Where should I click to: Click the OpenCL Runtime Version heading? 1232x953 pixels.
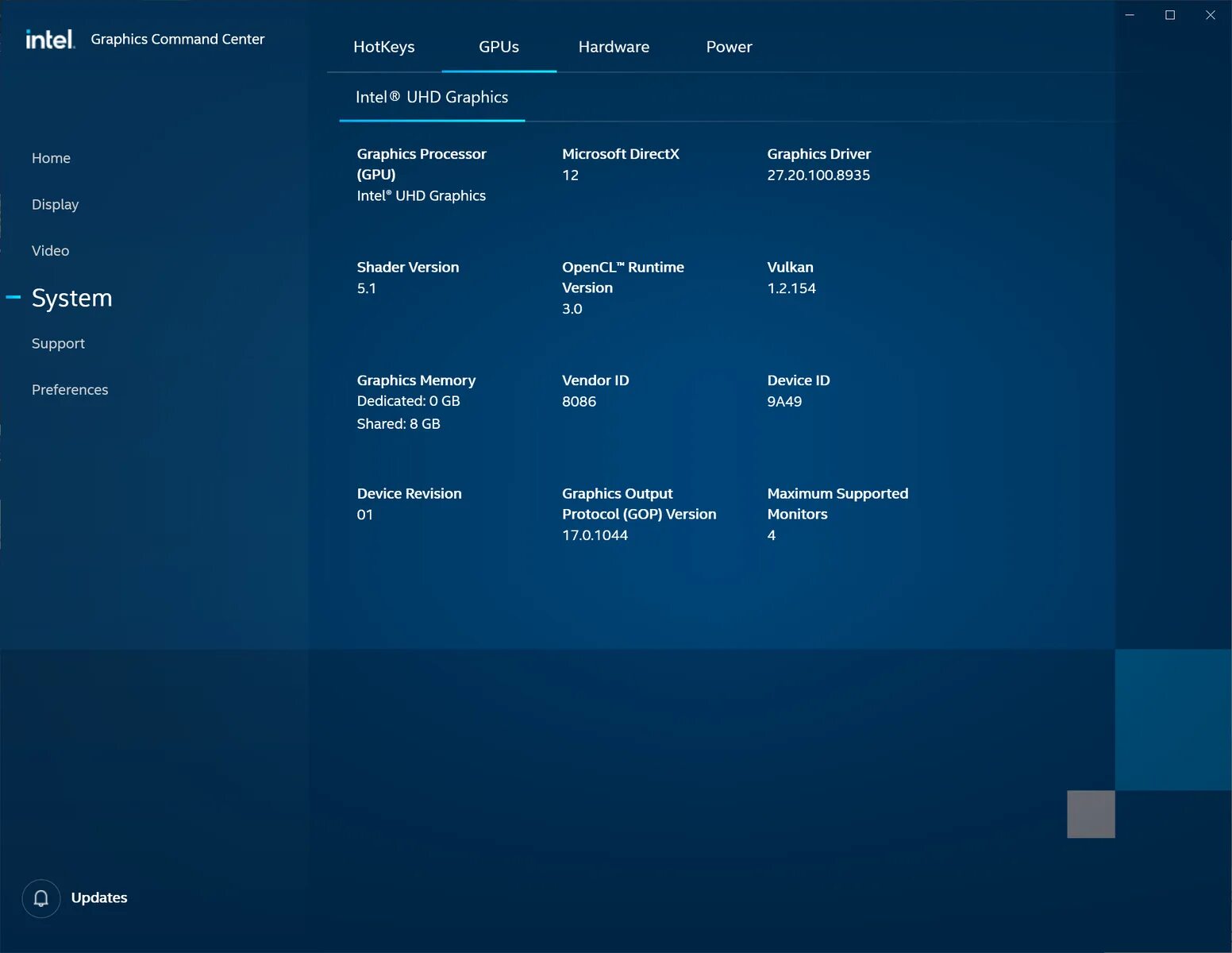pyautogui.click(x=623, y=278)
